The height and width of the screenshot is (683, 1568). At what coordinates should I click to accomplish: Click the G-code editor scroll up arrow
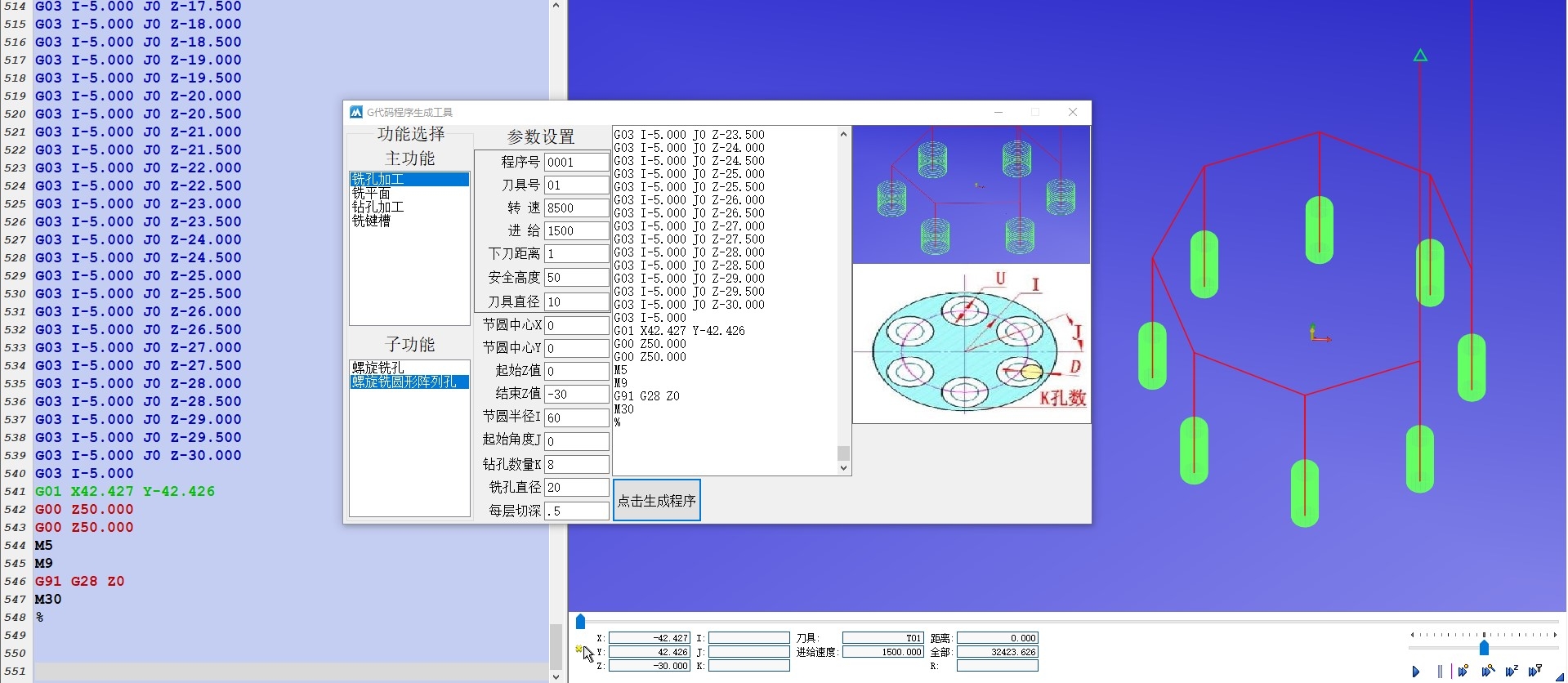click(x=556, y=6)
